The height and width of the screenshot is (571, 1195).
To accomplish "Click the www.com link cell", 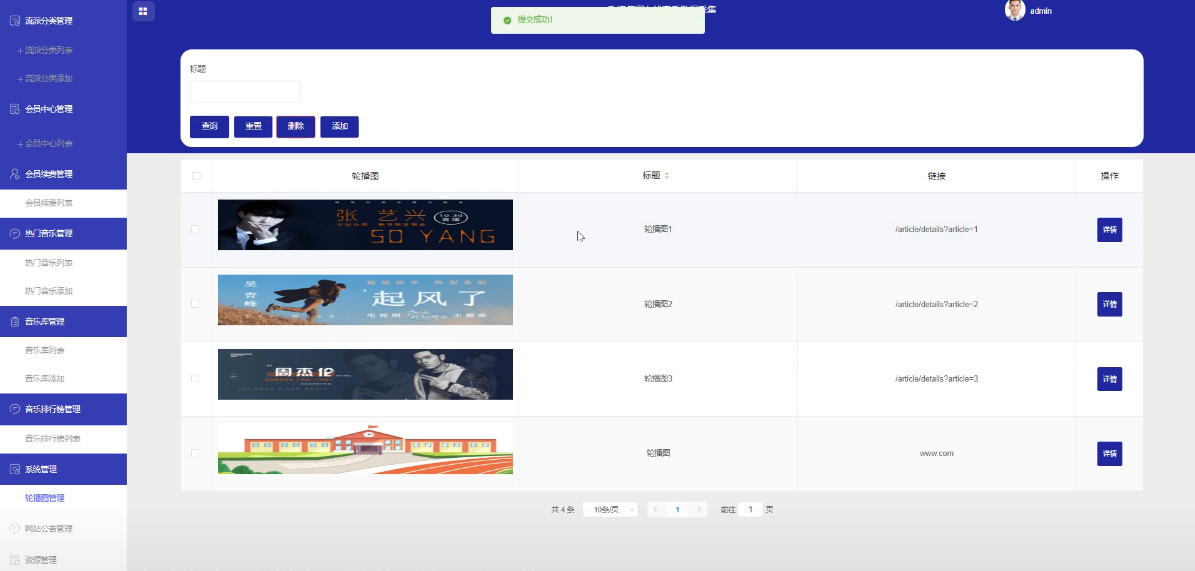I will [x=937, y=453].
